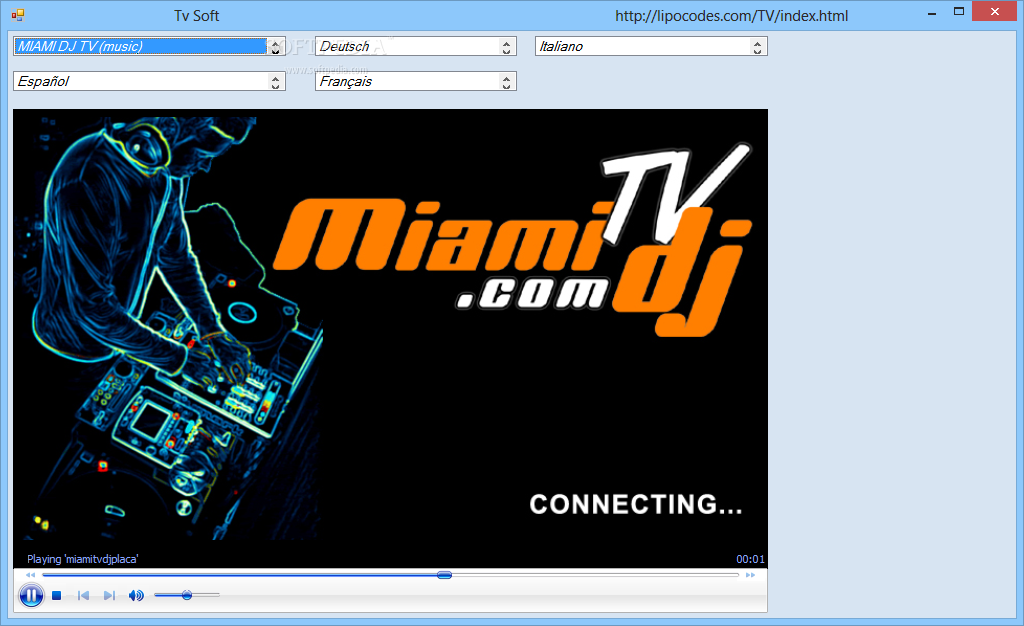This screenshot has width=1024, height=626.
Task: Open the Italiano channel list
Action: coord(651,46)
